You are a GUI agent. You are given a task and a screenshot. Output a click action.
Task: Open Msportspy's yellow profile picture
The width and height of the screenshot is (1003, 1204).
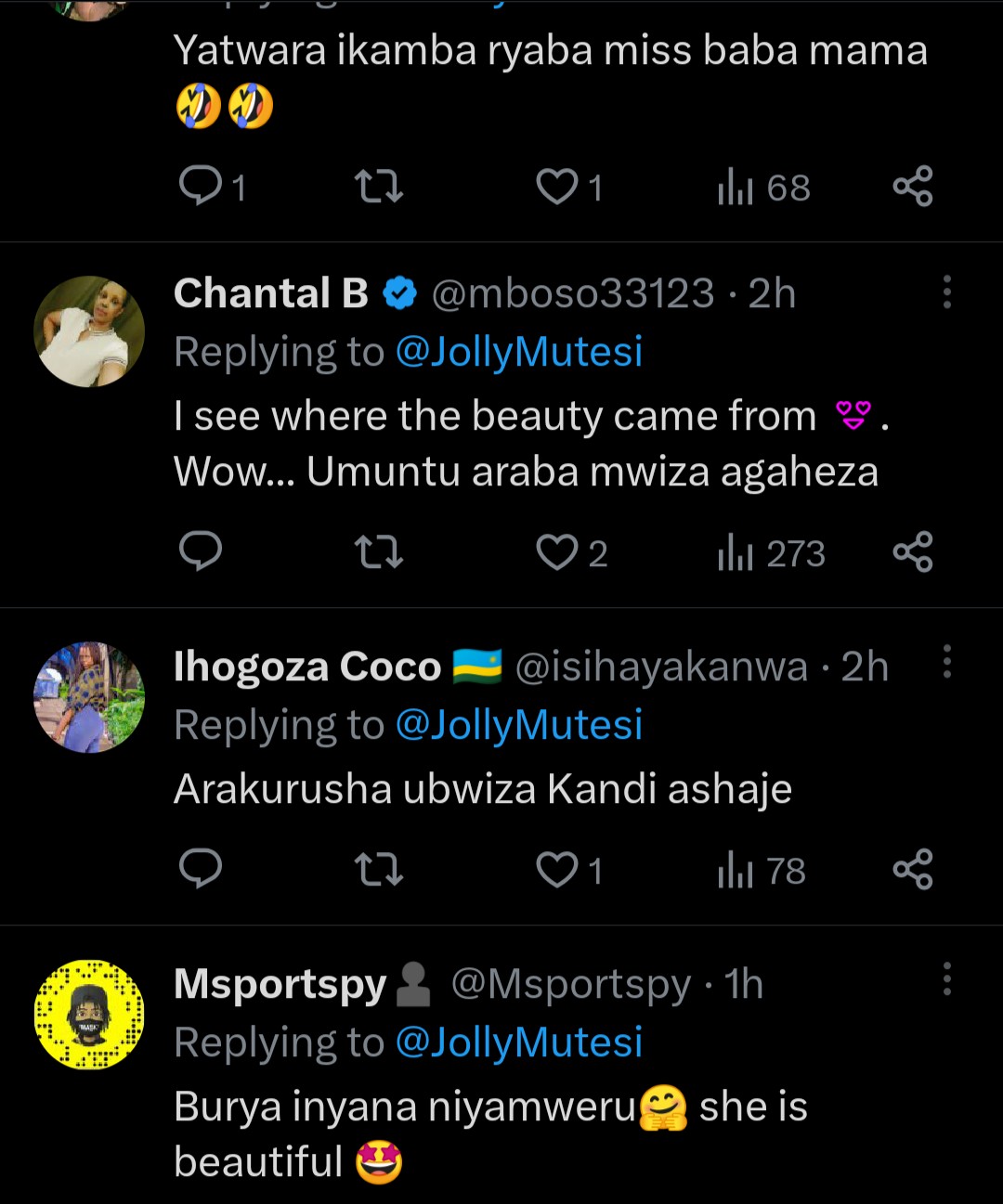(89, 1015)
